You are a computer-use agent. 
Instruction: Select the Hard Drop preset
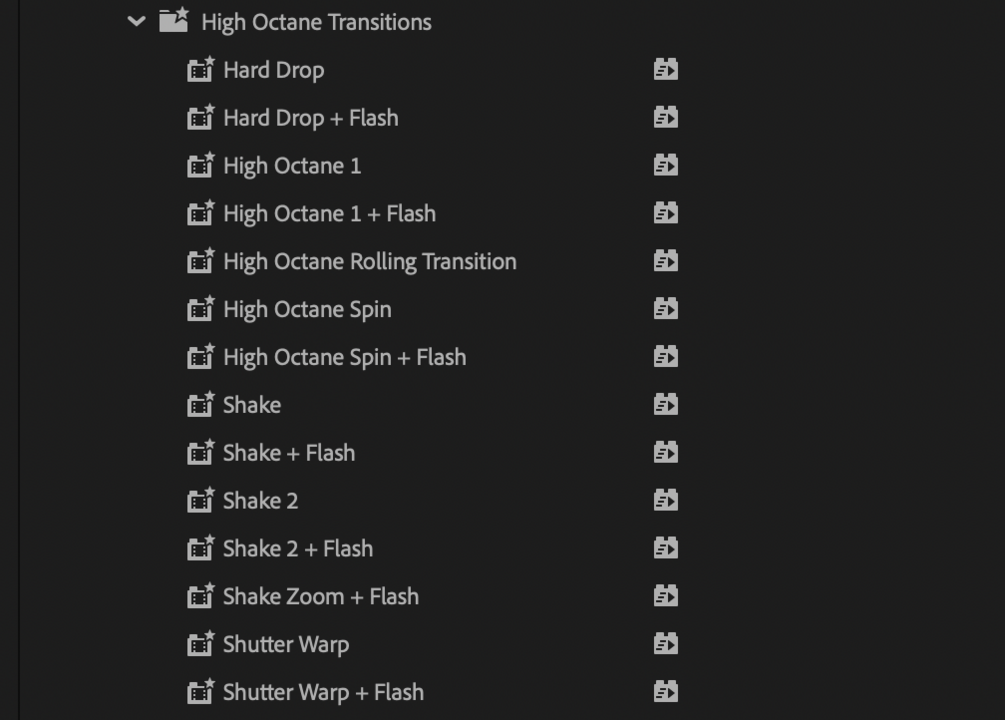point(273,70)
